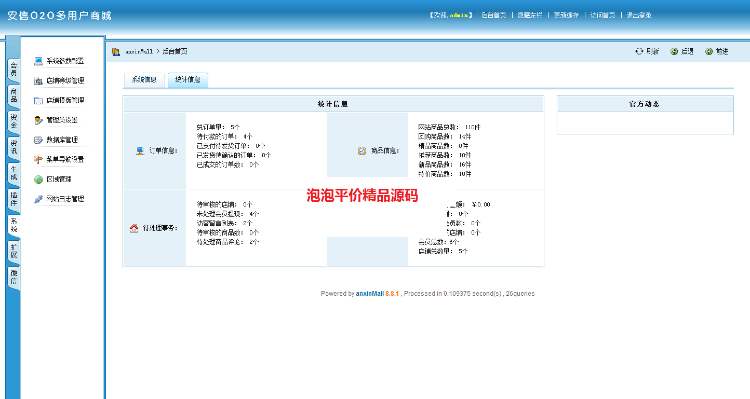Click the house icon beside 待处理事务
Viewport: 750px width, 399px height.
(134, 228)
